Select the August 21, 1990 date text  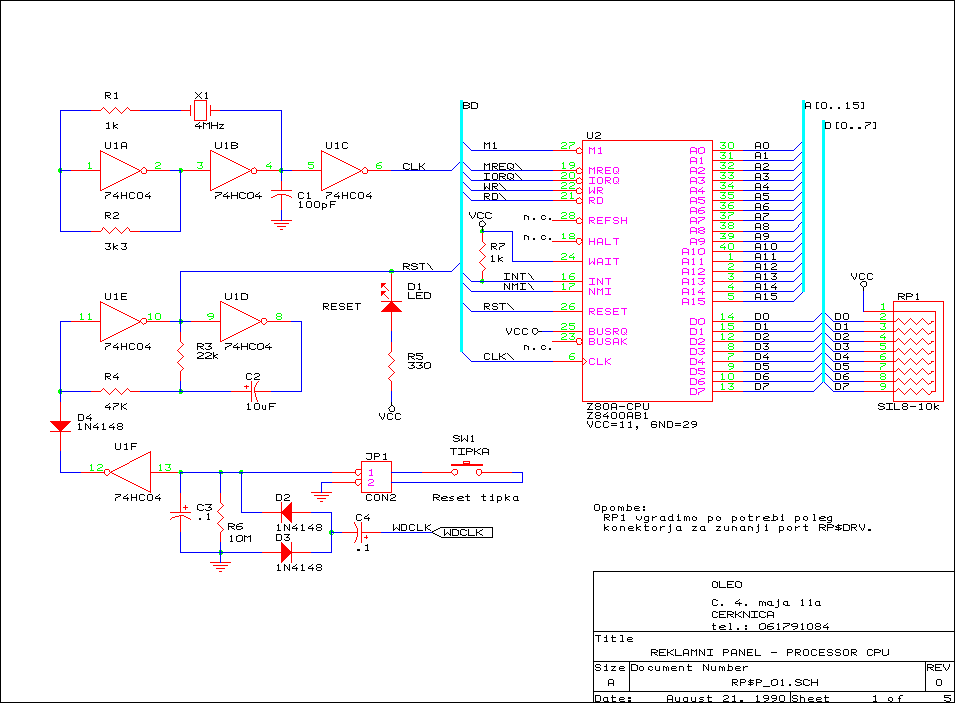click(725, 698)
